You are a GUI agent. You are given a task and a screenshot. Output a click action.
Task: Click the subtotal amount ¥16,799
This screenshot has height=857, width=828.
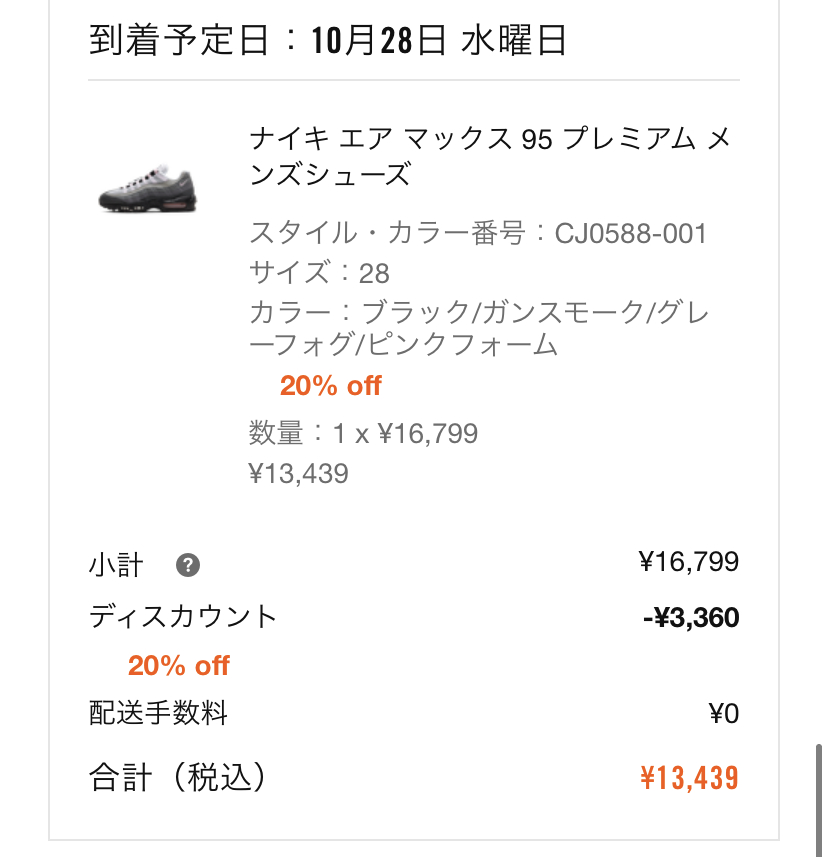coord(689,562)
